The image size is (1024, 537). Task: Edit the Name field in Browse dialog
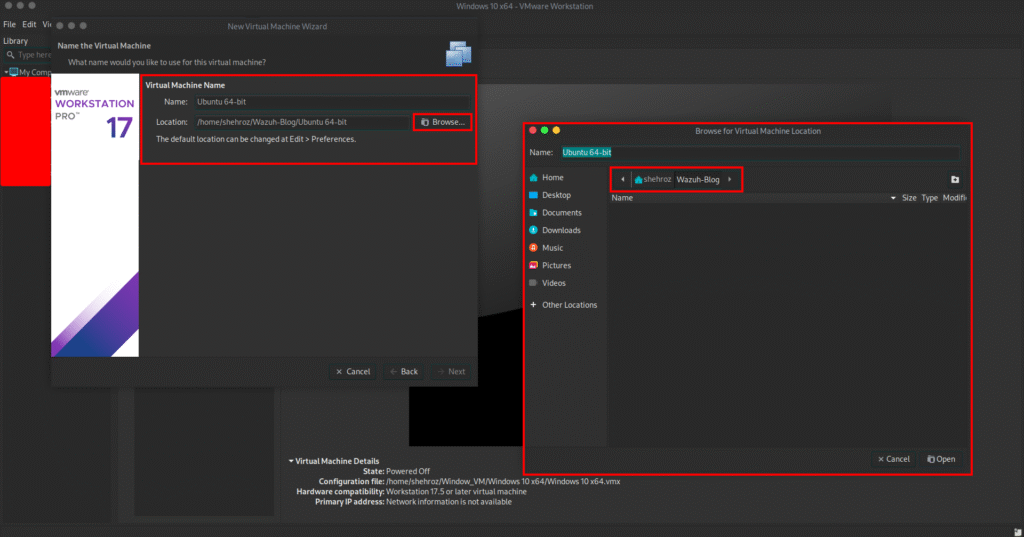[760, 152]
